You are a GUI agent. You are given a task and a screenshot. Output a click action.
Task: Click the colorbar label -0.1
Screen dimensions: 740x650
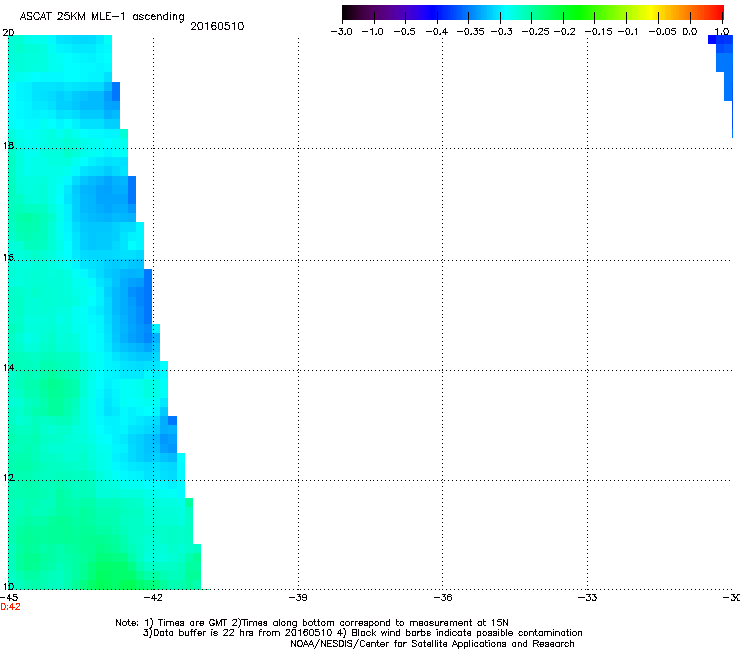(628, 32)
